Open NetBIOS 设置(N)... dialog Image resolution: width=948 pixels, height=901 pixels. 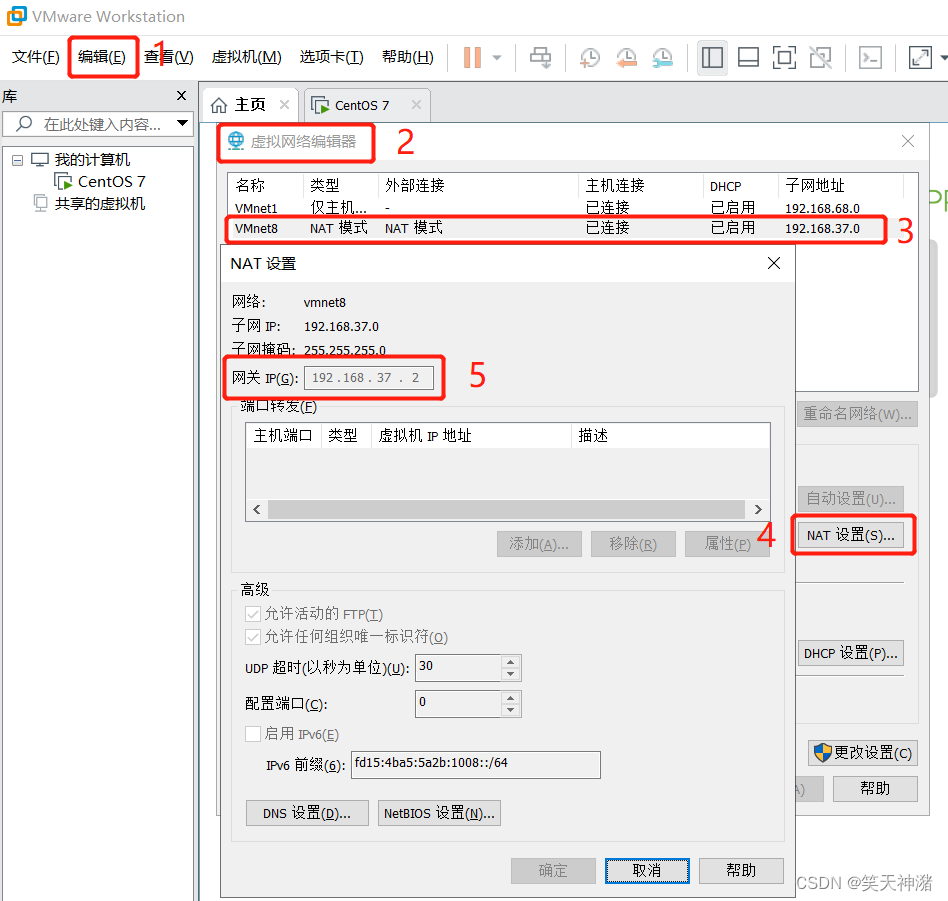pyautogui.click(x=439, y=813)
